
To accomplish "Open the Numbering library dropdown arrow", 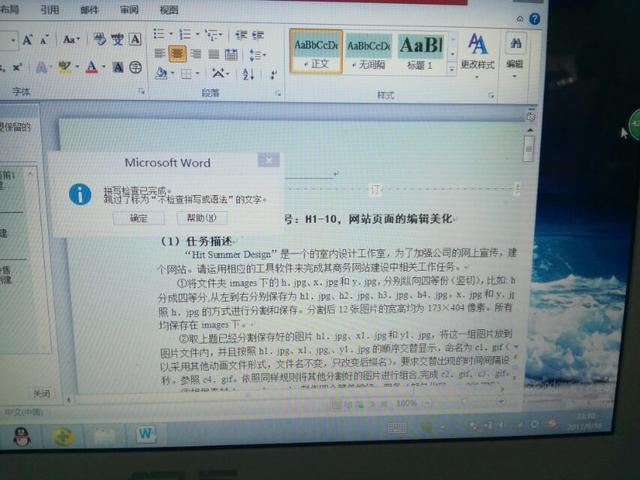I will pyautogui.click(x=197, y=34).
